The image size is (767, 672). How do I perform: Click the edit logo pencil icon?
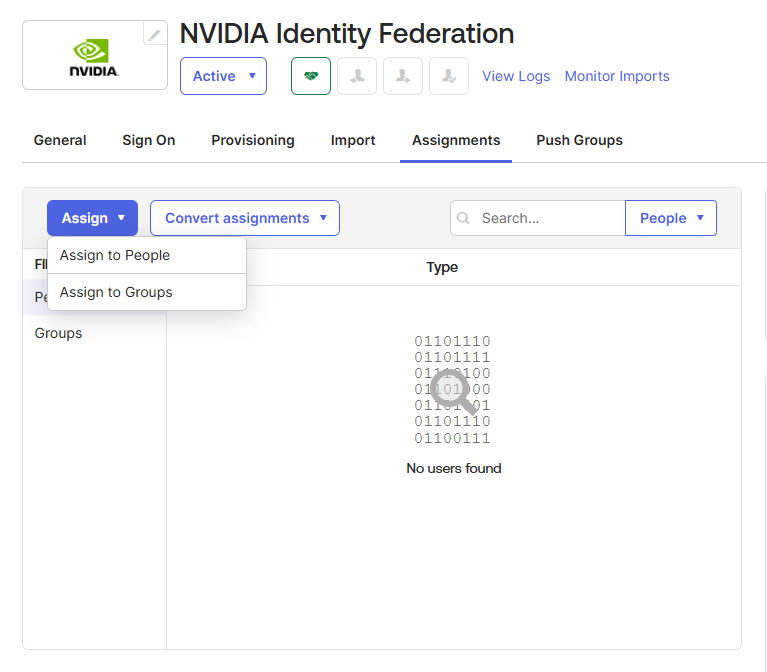(x=155, y=35)
